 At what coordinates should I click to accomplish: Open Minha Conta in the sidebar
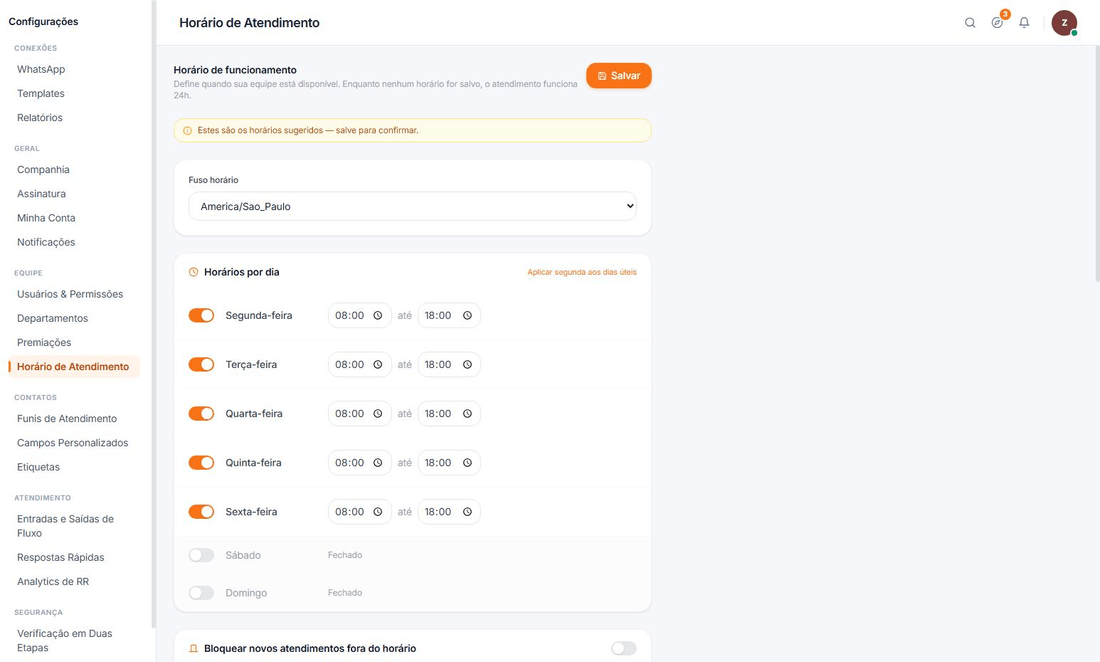pyautogui.click(x=46, y=218)
